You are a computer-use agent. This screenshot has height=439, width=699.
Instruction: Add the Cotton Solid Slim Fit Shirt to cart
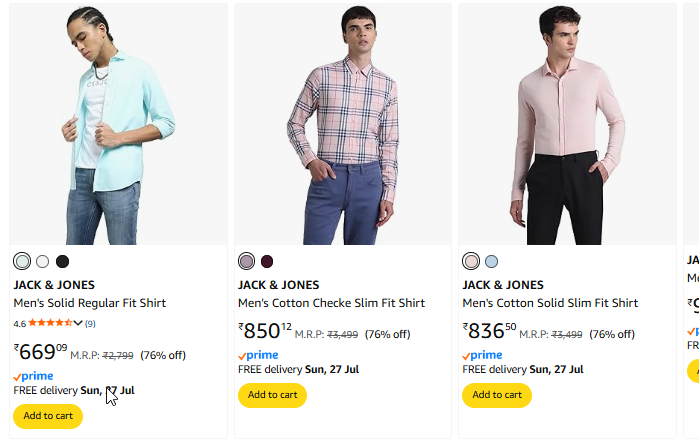coord(497,395)
